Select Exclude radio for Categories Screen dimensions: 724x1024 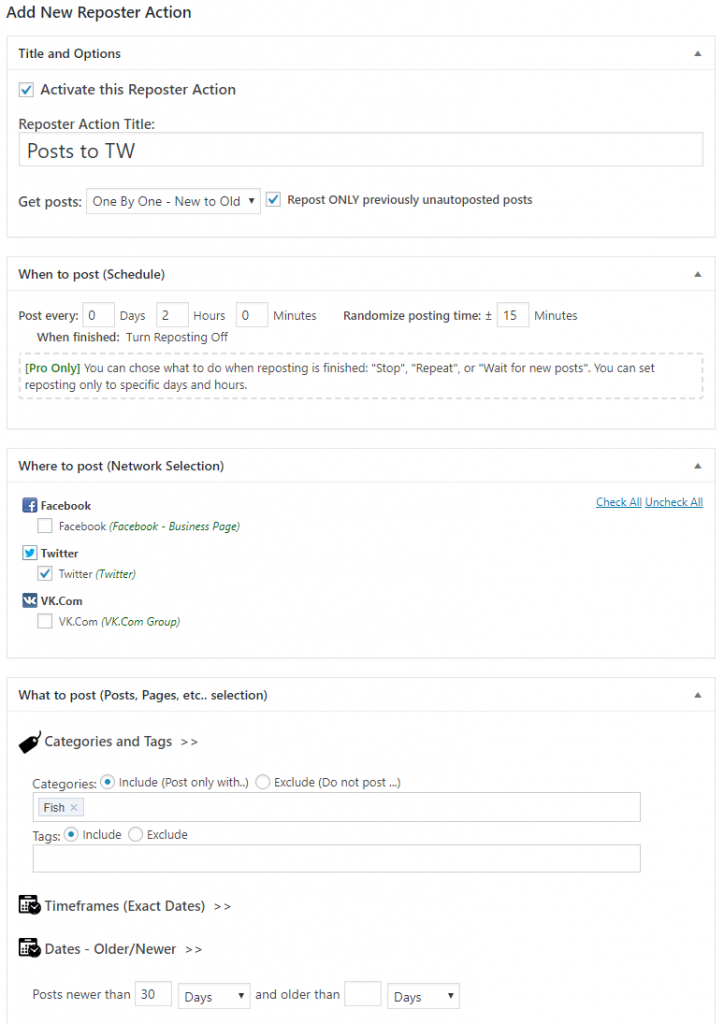(x=263, y=782)
